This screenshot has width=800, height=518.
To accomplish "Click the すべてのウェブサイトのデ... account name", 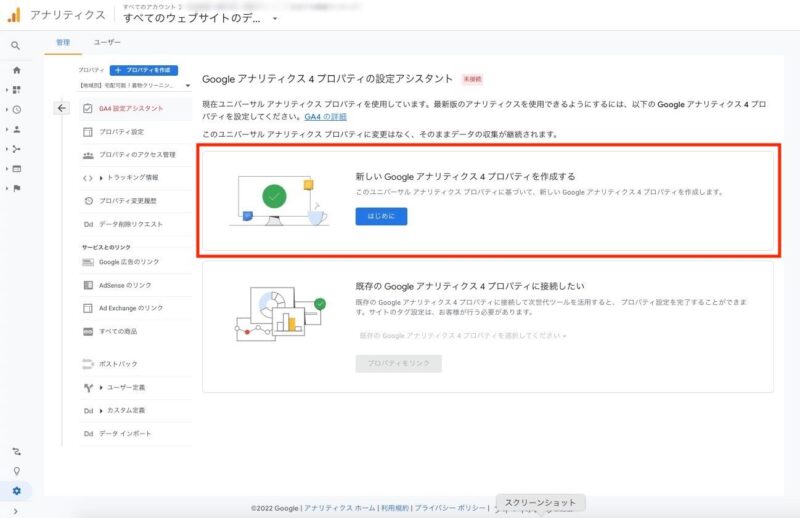I will pos(192,18).
